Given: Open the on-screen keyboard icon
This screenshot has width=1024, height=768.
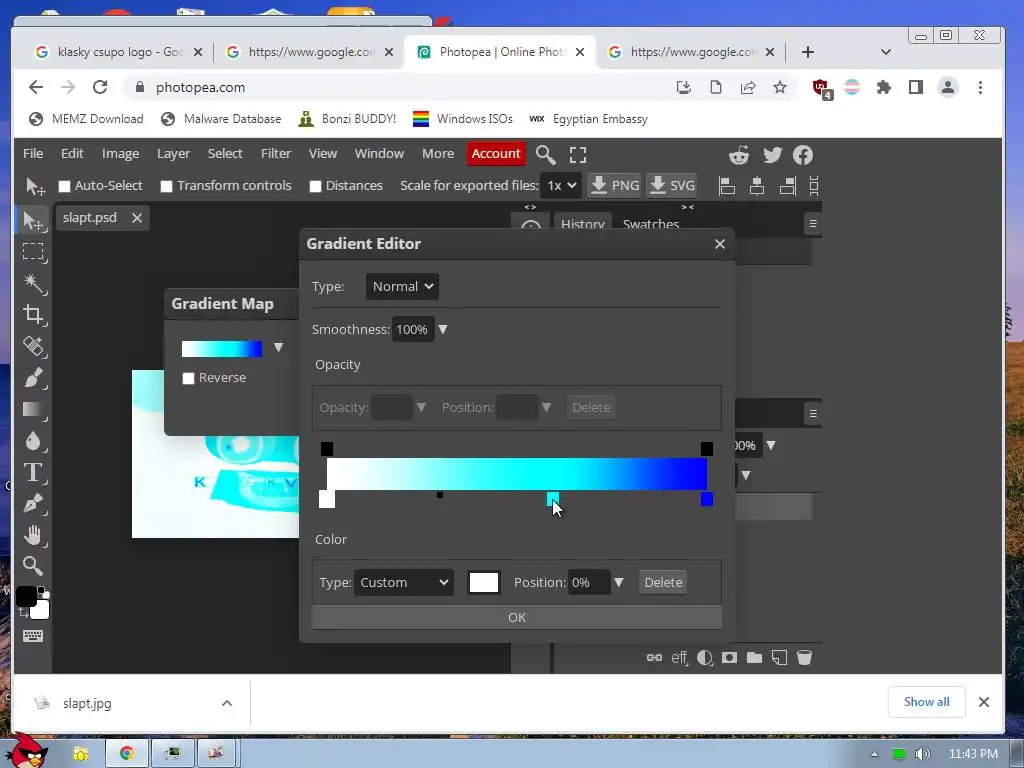Looking at the screenshot, I should 33,635.
